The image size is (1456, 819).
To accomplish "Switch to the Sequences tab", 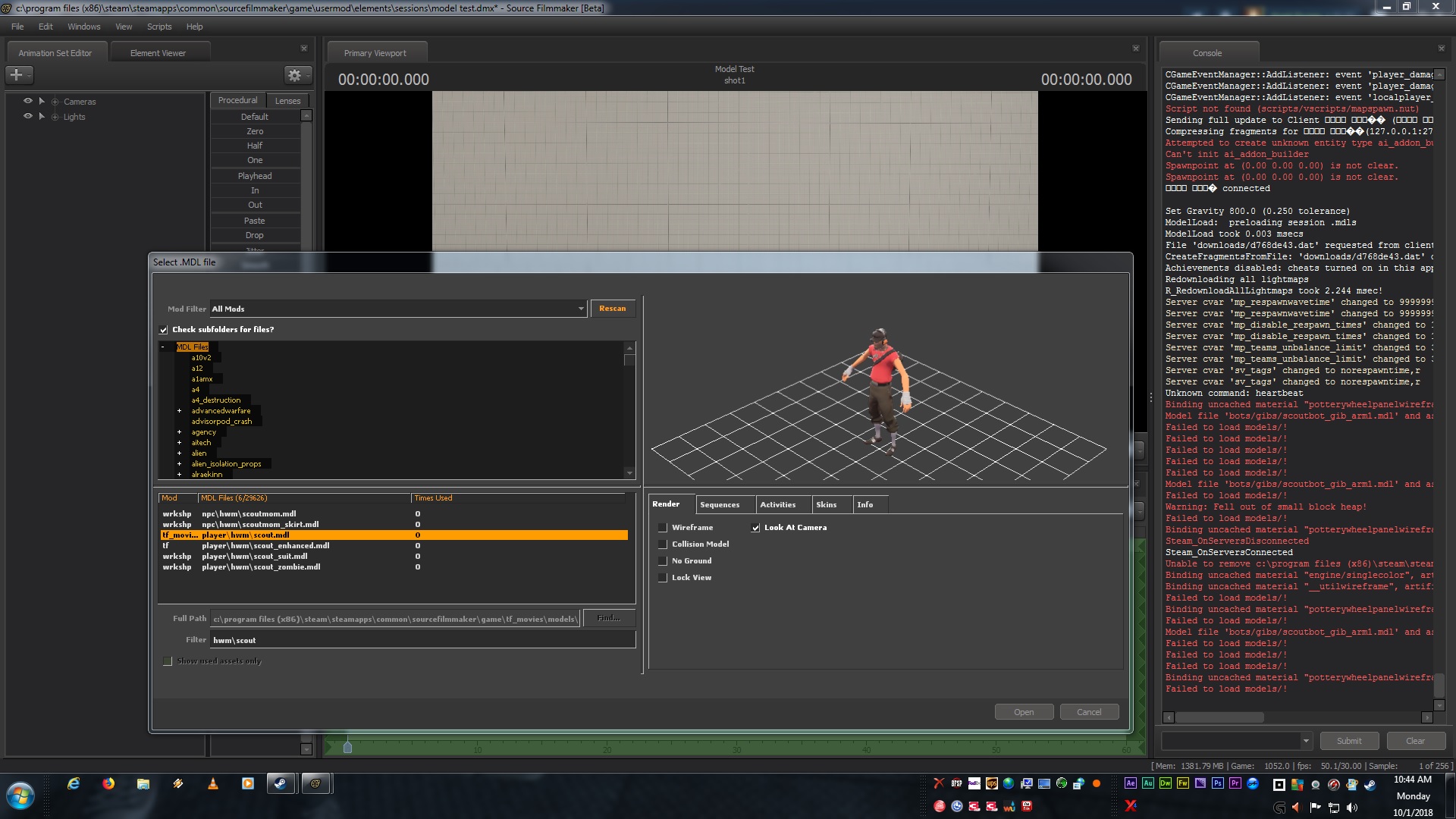I will click(x=719, y=504).
